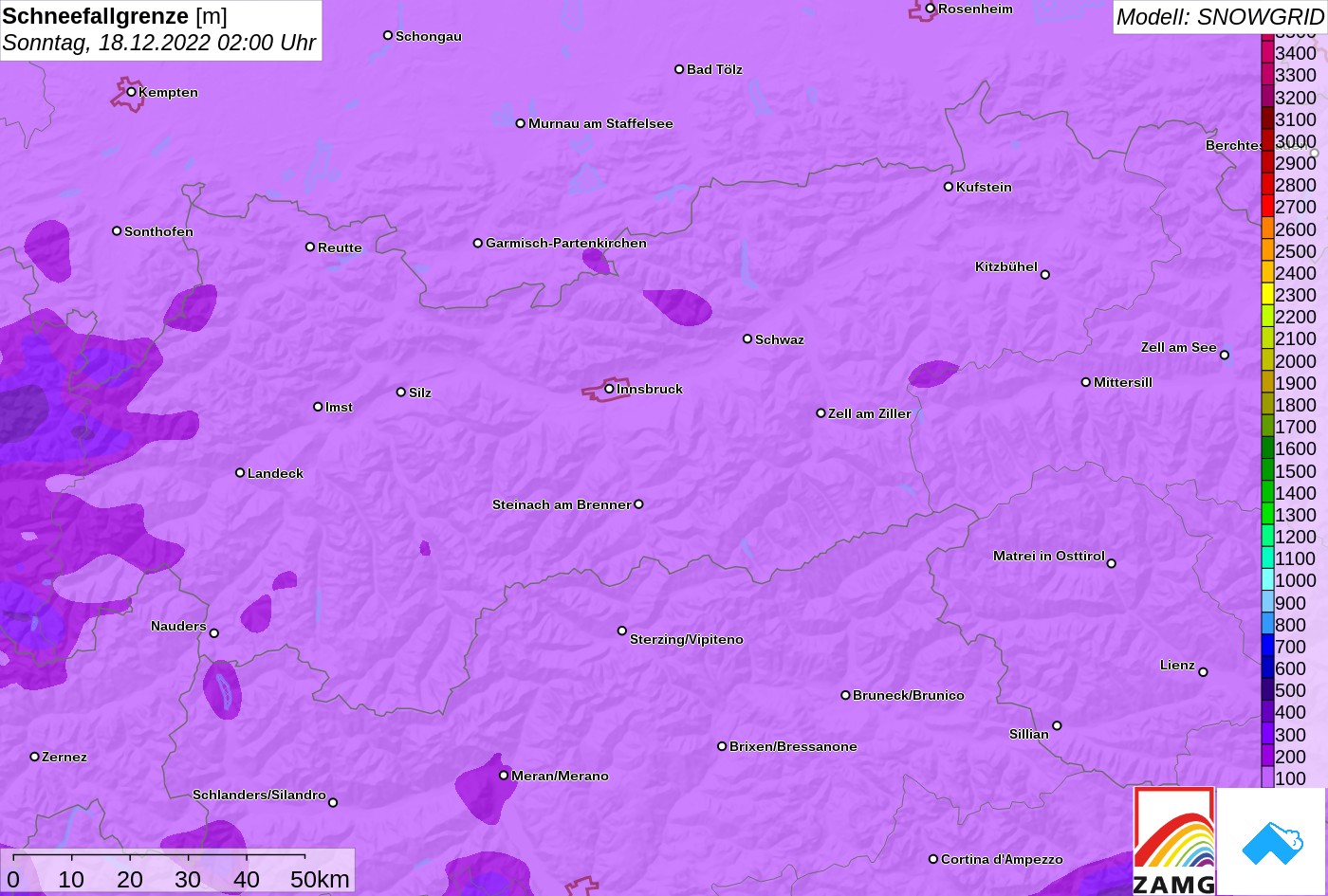Click the 2700 m red legend swatch
Screen dimensions: 1328x896
(x=1267, y=206)
